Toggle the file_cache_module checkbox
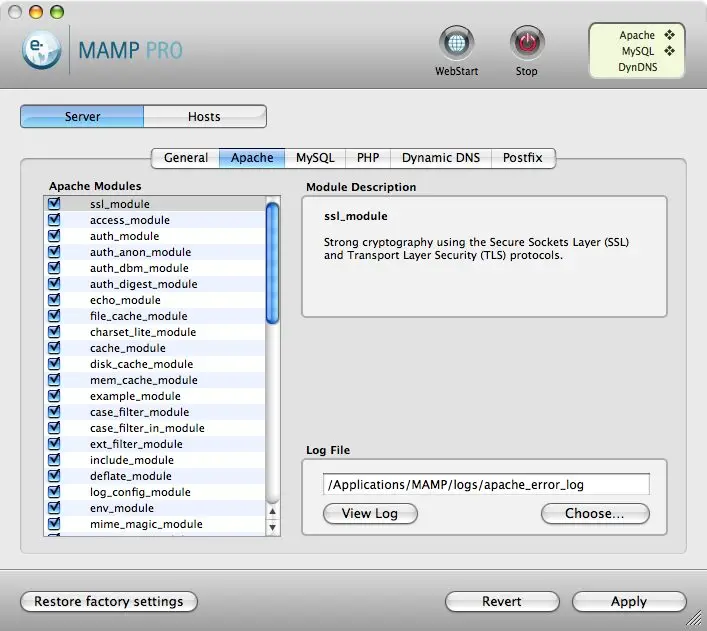 tap(54, 316)
